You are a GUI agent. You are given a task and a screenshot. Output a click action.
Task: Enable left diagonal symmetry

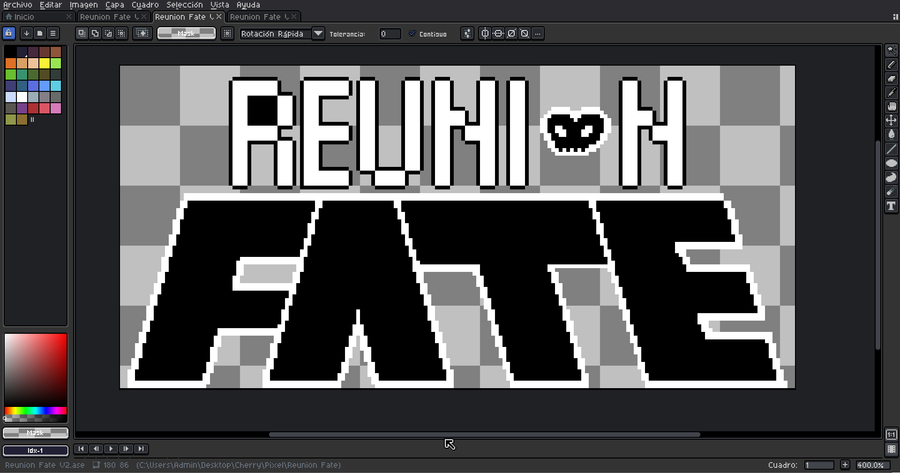525,33
